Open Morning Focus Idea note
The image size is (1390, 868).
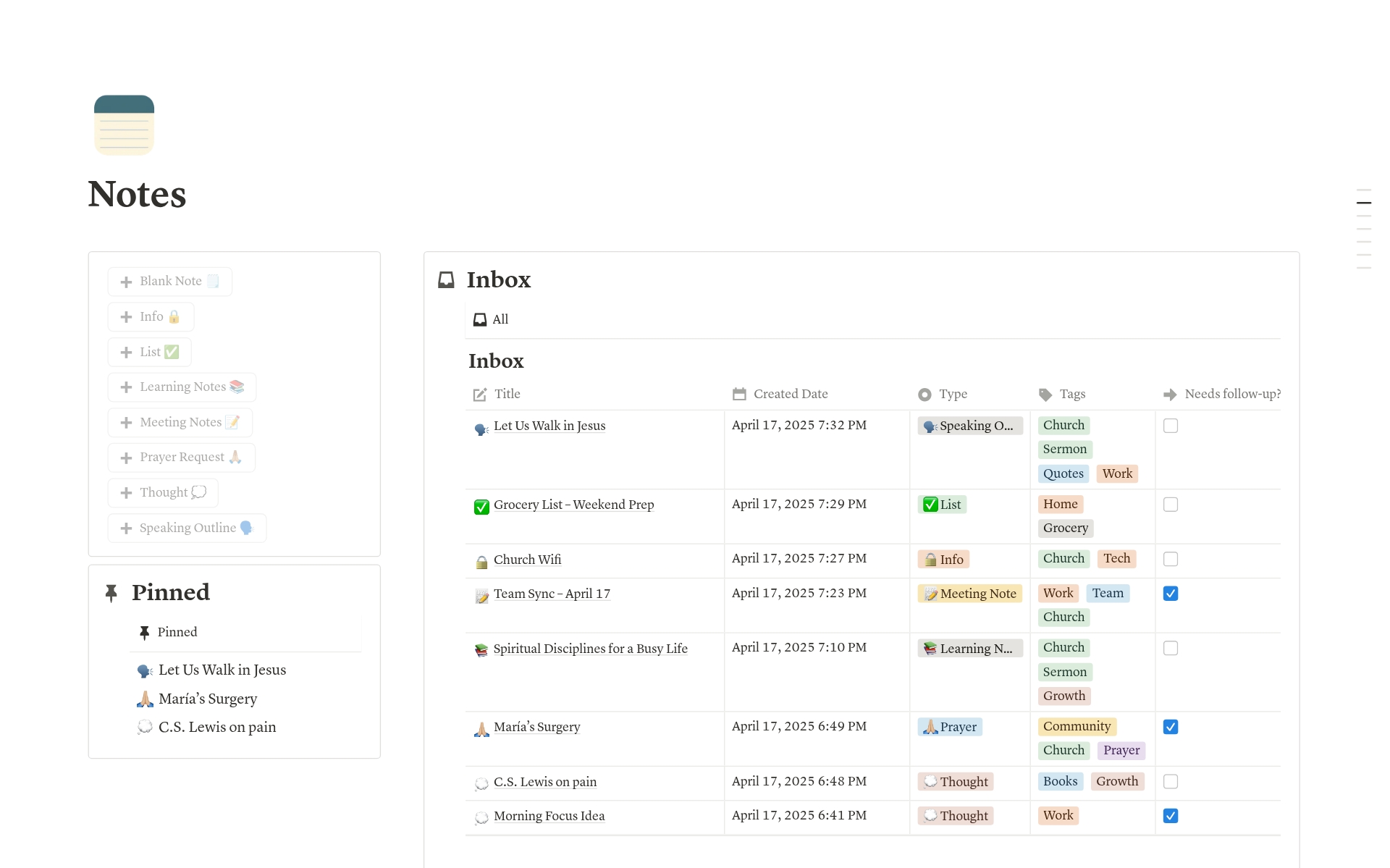[549, 816]
